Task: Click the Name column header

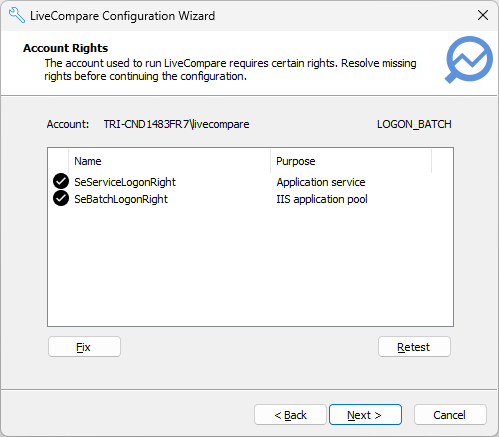Action: tap(169, 161)
